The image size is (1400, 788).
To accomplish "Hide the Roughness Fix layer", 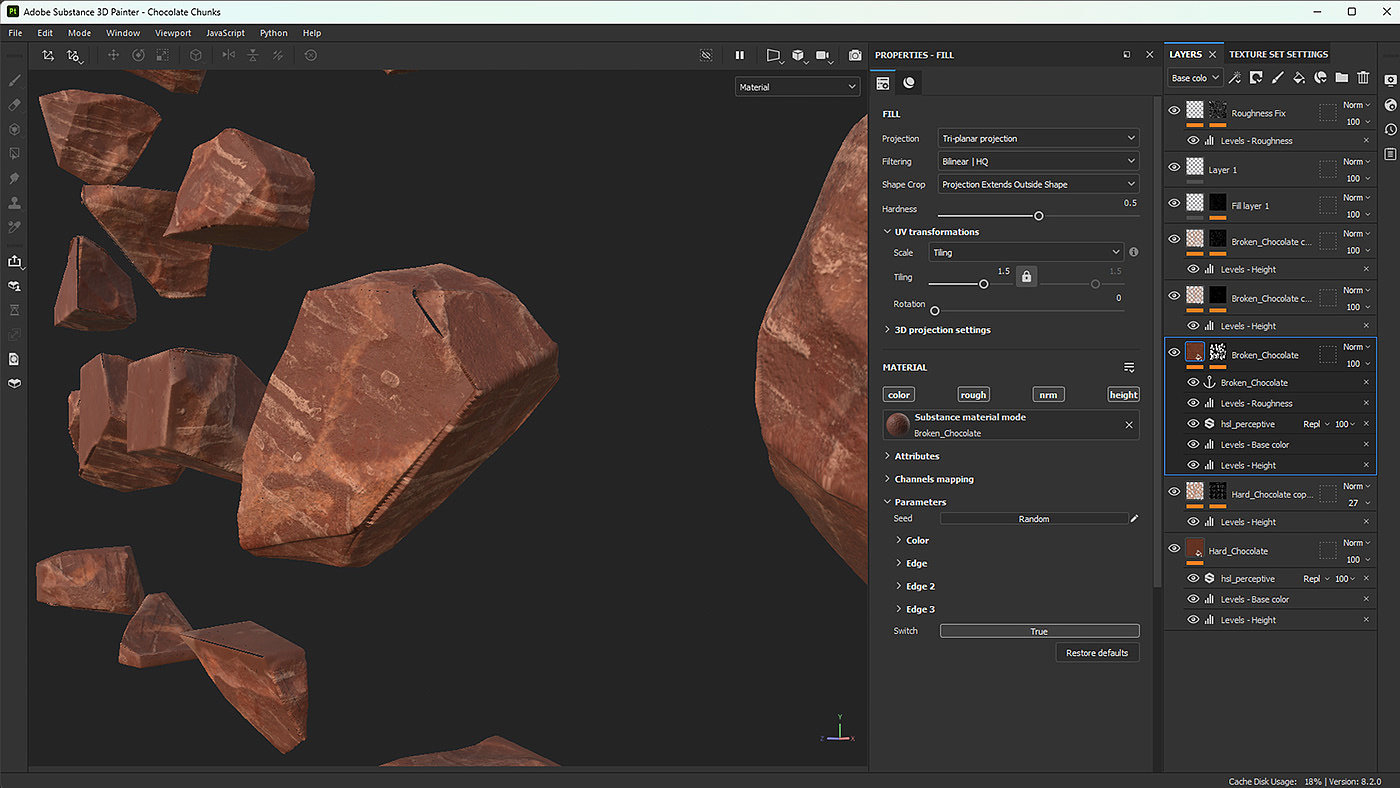I will click(x=1174, y=112).
